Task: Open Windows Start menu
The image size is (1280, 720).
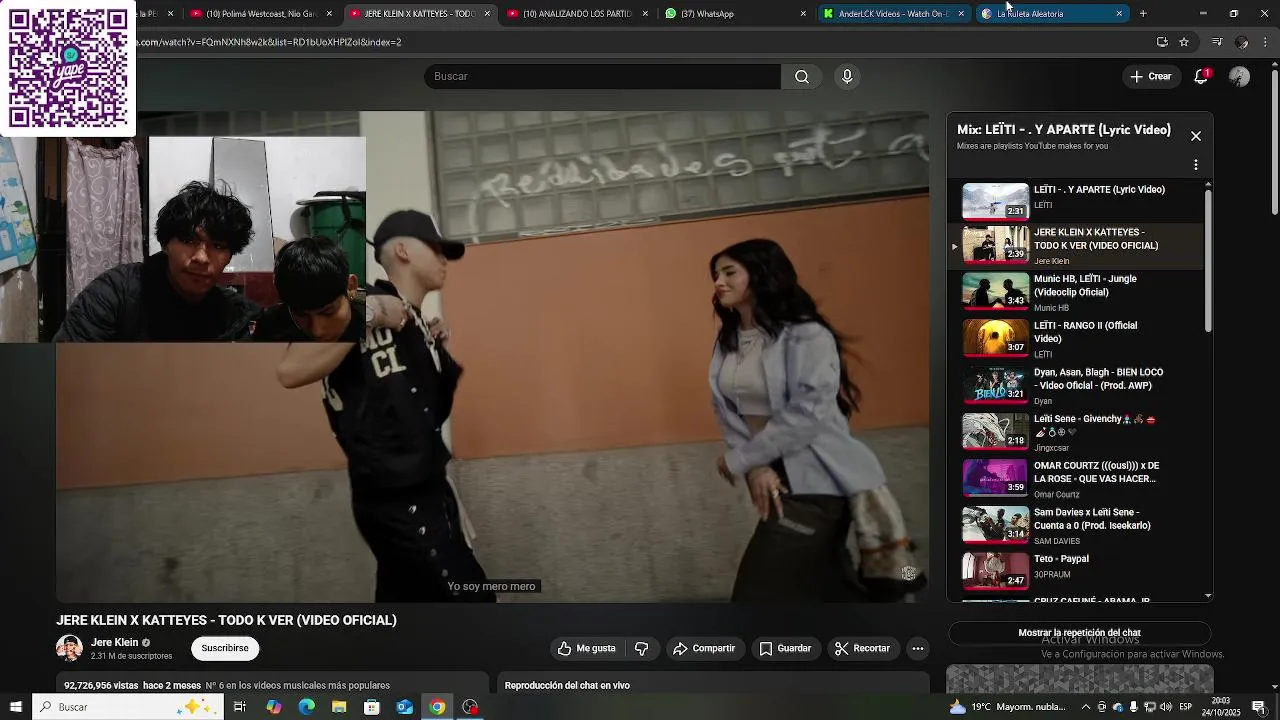Action: [x=15, y=707]
